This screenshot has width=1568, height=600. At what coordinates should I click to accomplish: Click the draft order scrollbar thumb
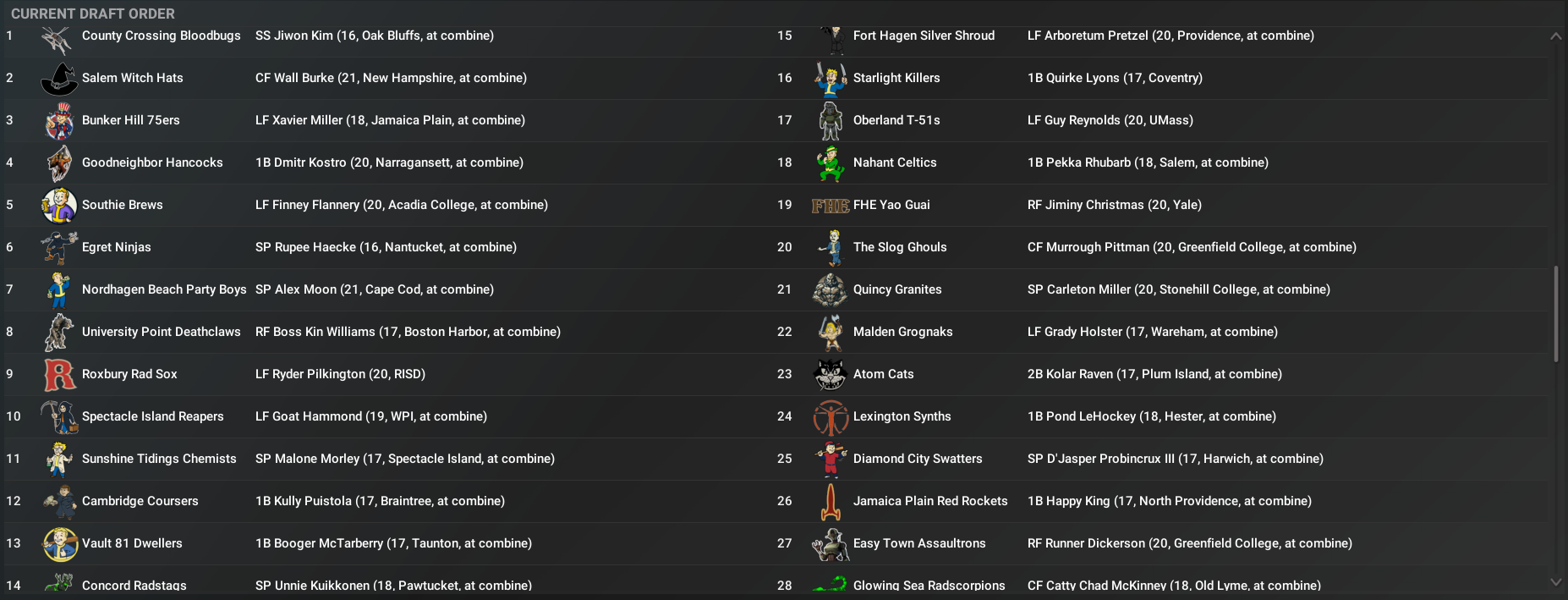[x=1555, y=315]
